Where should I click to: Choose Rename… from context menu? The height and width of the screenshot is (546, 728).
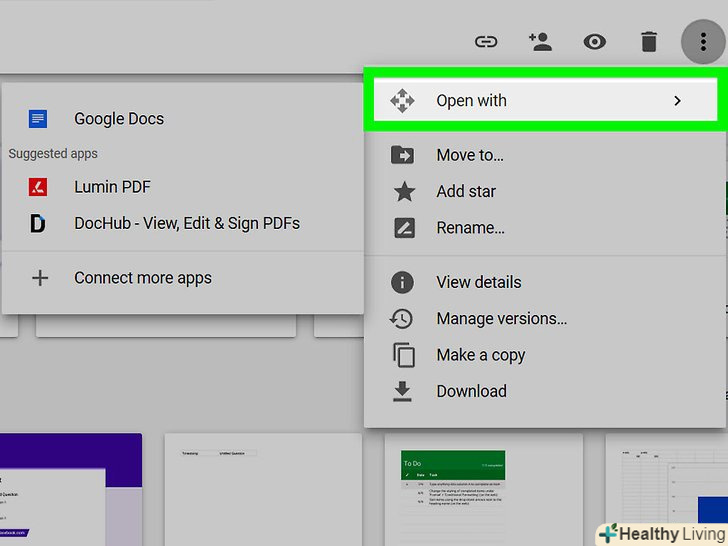coord(545,228)
